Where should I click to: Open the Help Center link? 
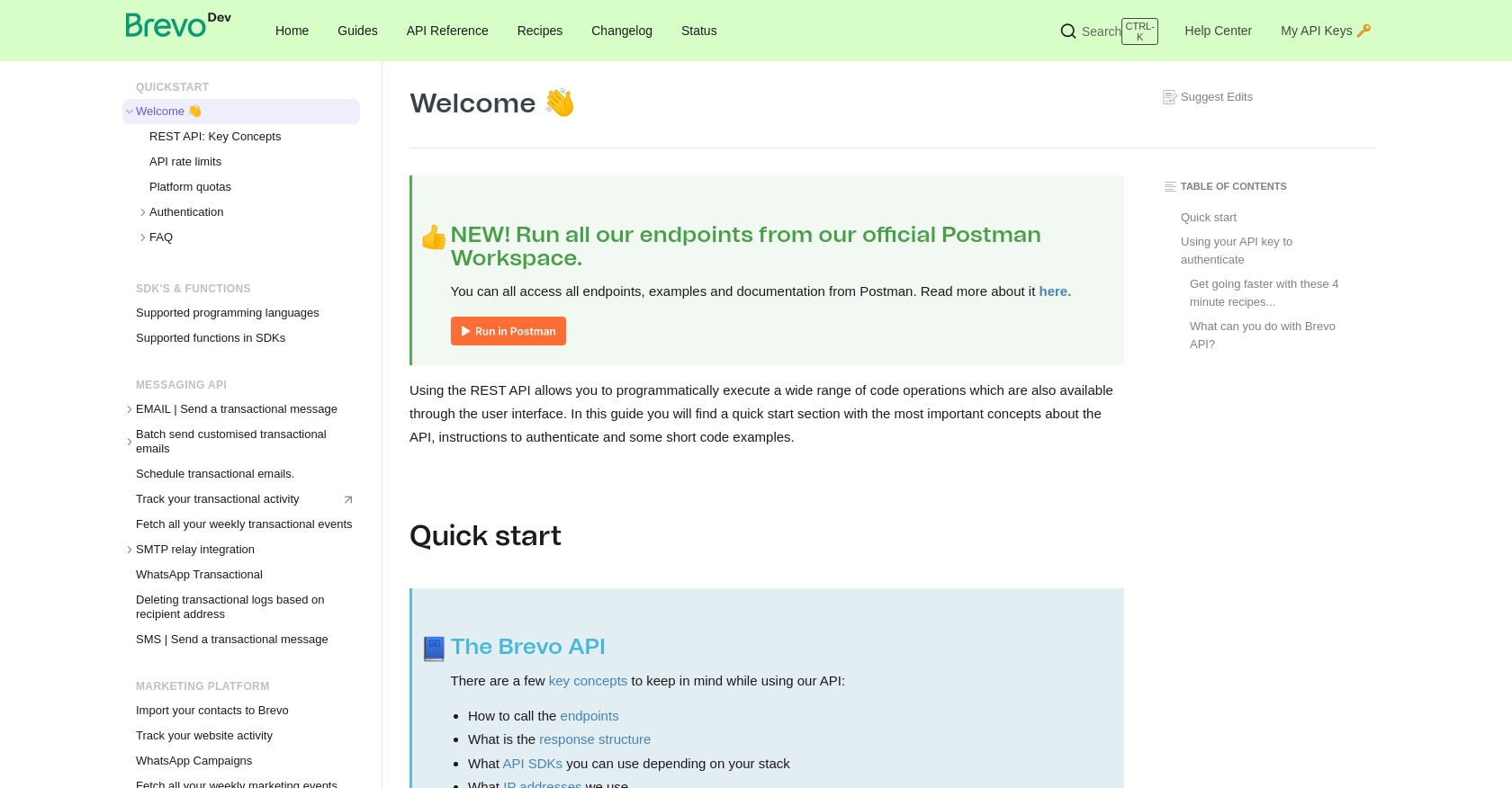[x=1218, y=31]
